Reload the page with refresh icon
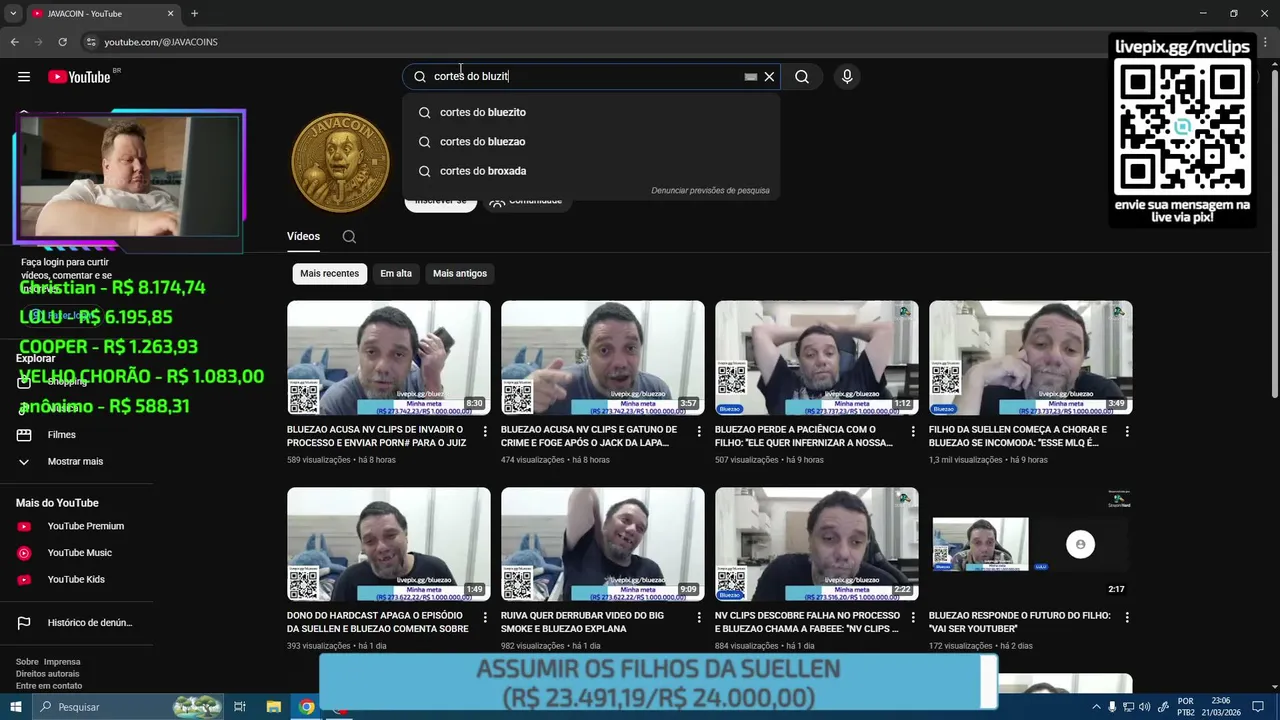1280x720 pixels. 62,42
